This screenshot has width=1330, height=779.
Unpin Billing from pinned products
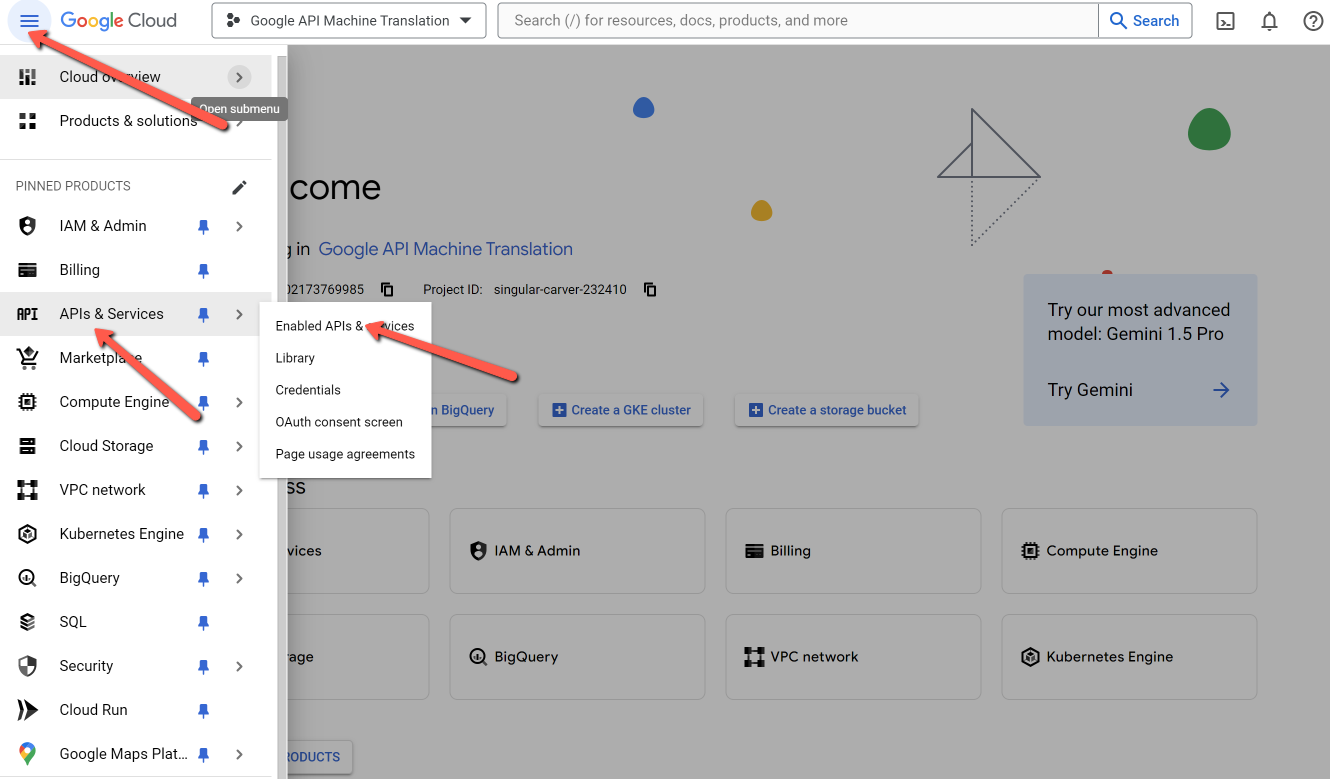pos(203,271)
